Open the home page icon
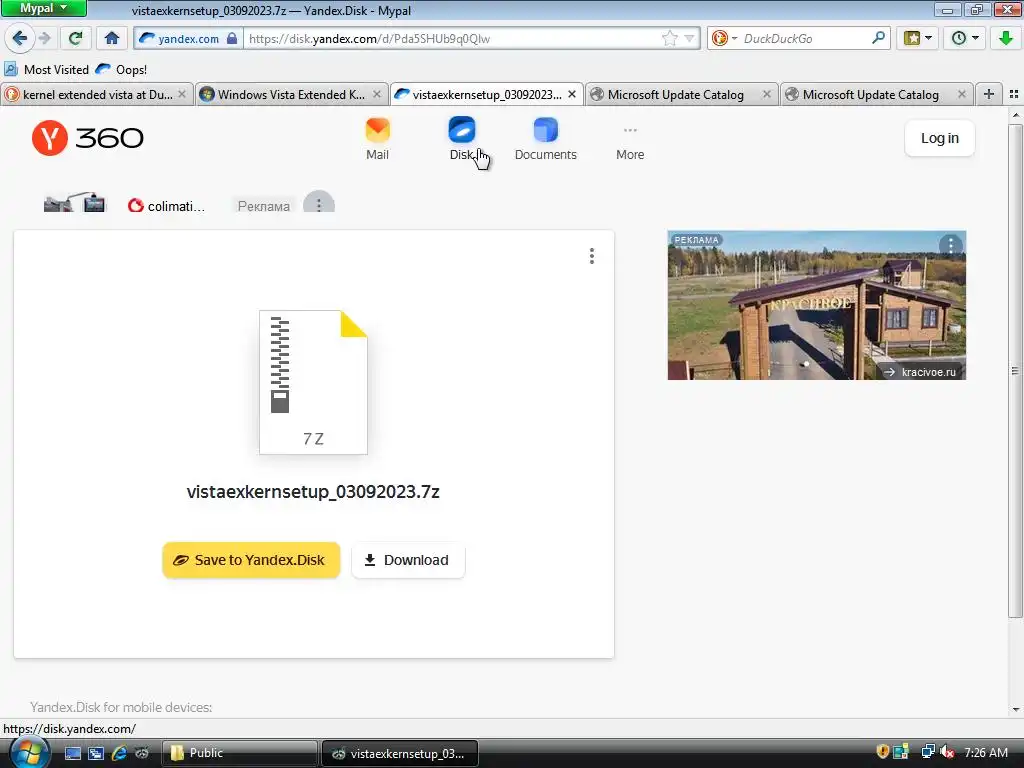The image size is (1024, 768). point(112,39)
